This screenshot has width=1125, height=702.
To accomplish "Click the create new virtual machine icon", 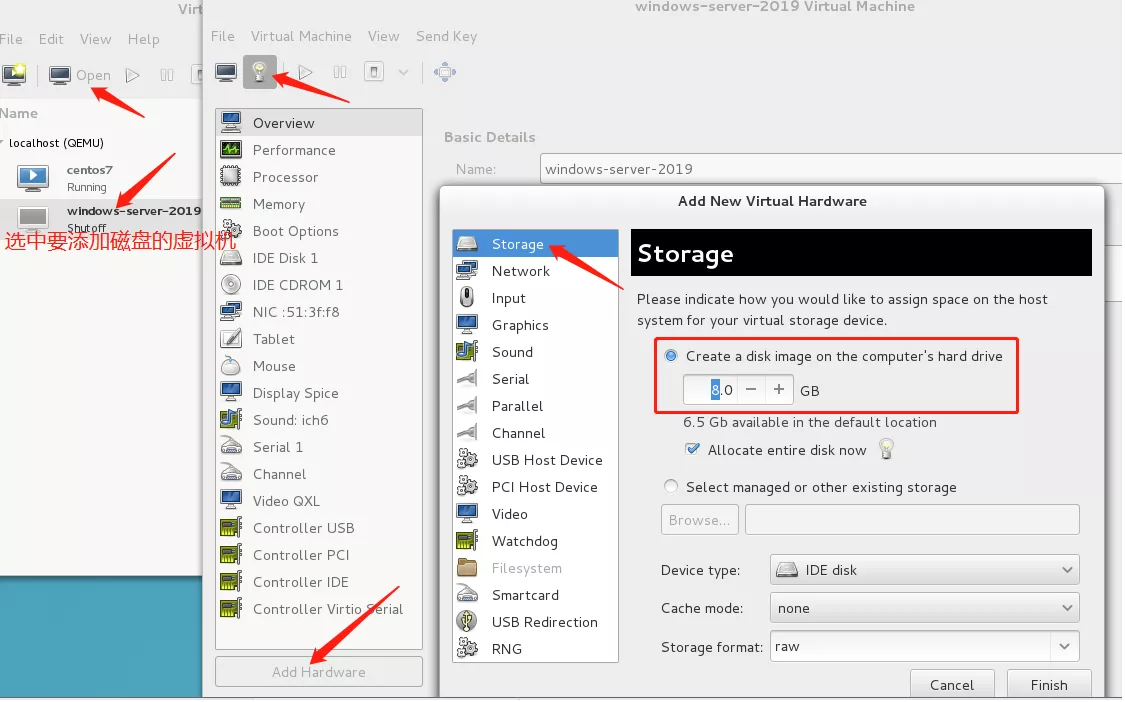I will 14,75.
